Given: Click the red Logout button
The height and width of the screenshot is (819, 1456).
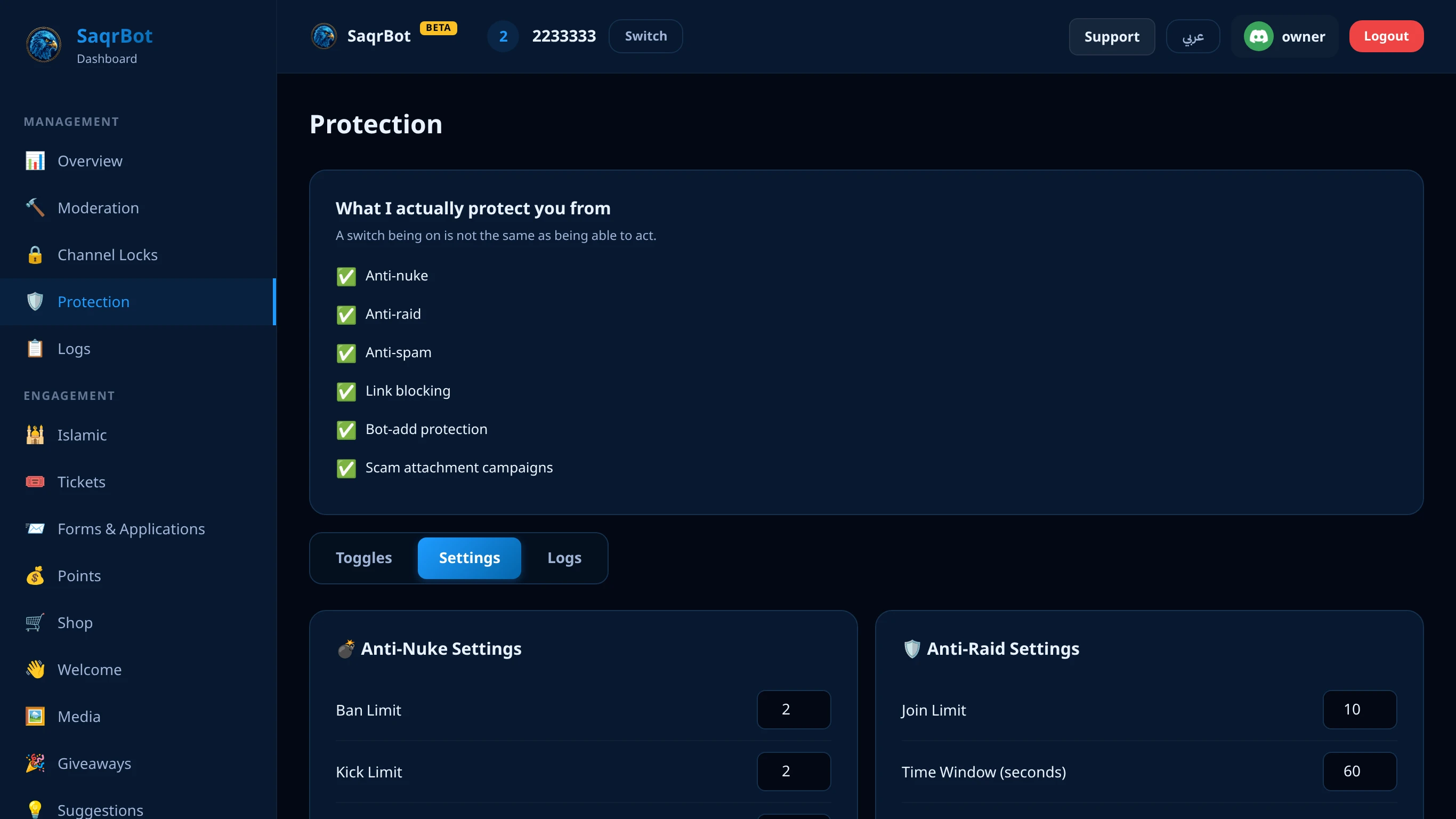Looking at the screenshot, I should pyautogui.click(x=1386, y=36).
